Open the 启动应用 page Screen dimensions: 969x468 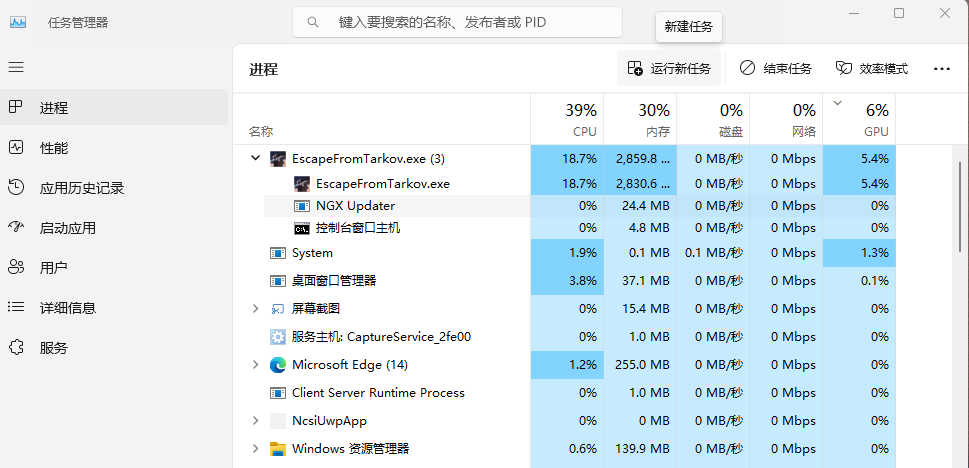pos(114,228)
